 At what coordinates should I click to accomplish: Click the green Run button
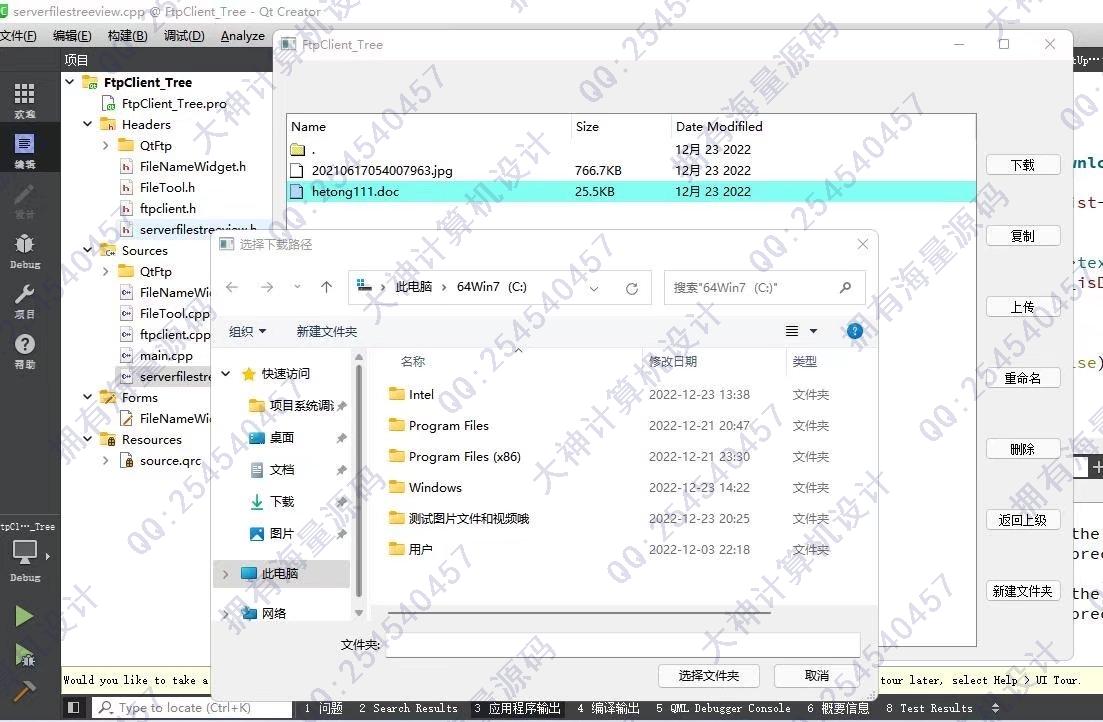point(24,616)
